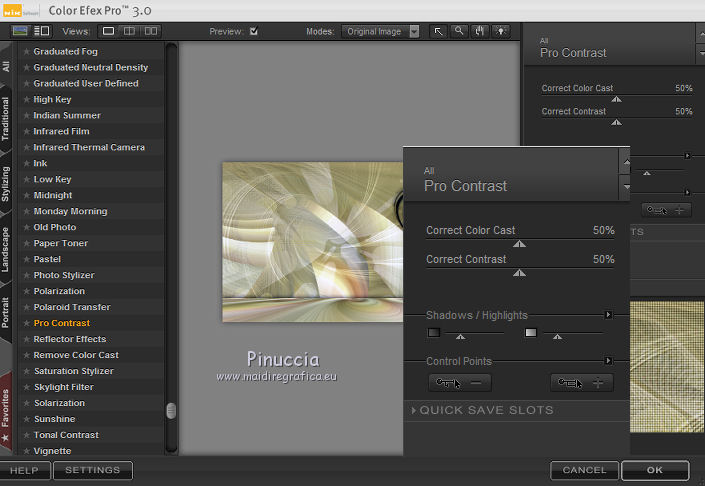Star the High Key filter as favorite
This screenshot has height=486, width=705.
pos(27,99)
